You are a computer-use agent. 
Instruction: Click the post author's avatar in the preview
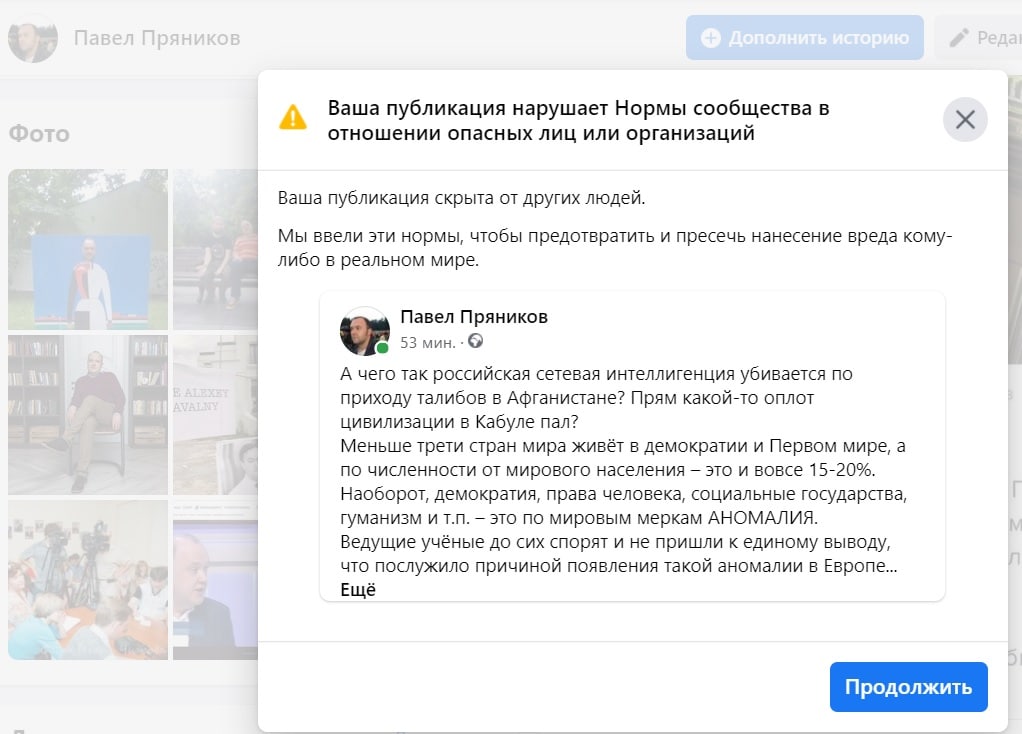click(x=365, y=331)
